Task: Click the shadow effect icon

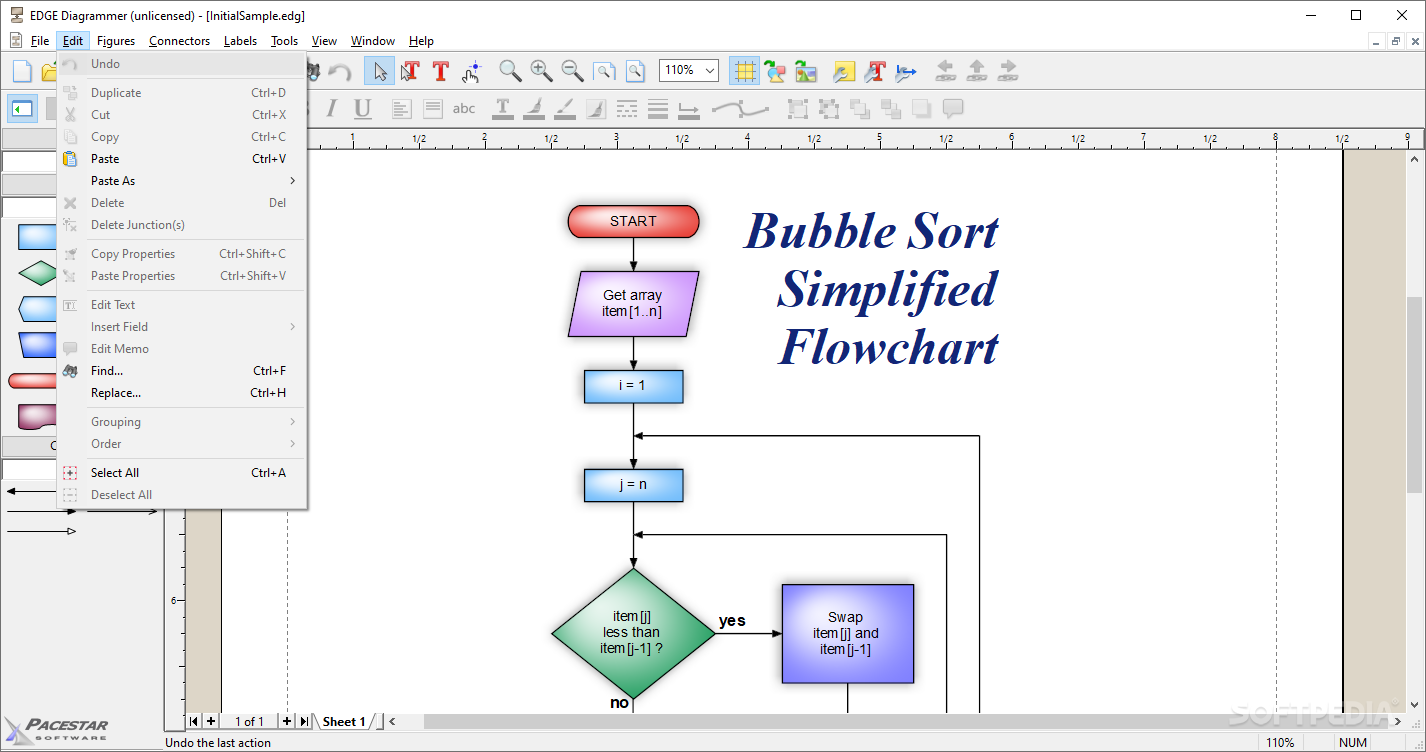Action: click(921, 108)
